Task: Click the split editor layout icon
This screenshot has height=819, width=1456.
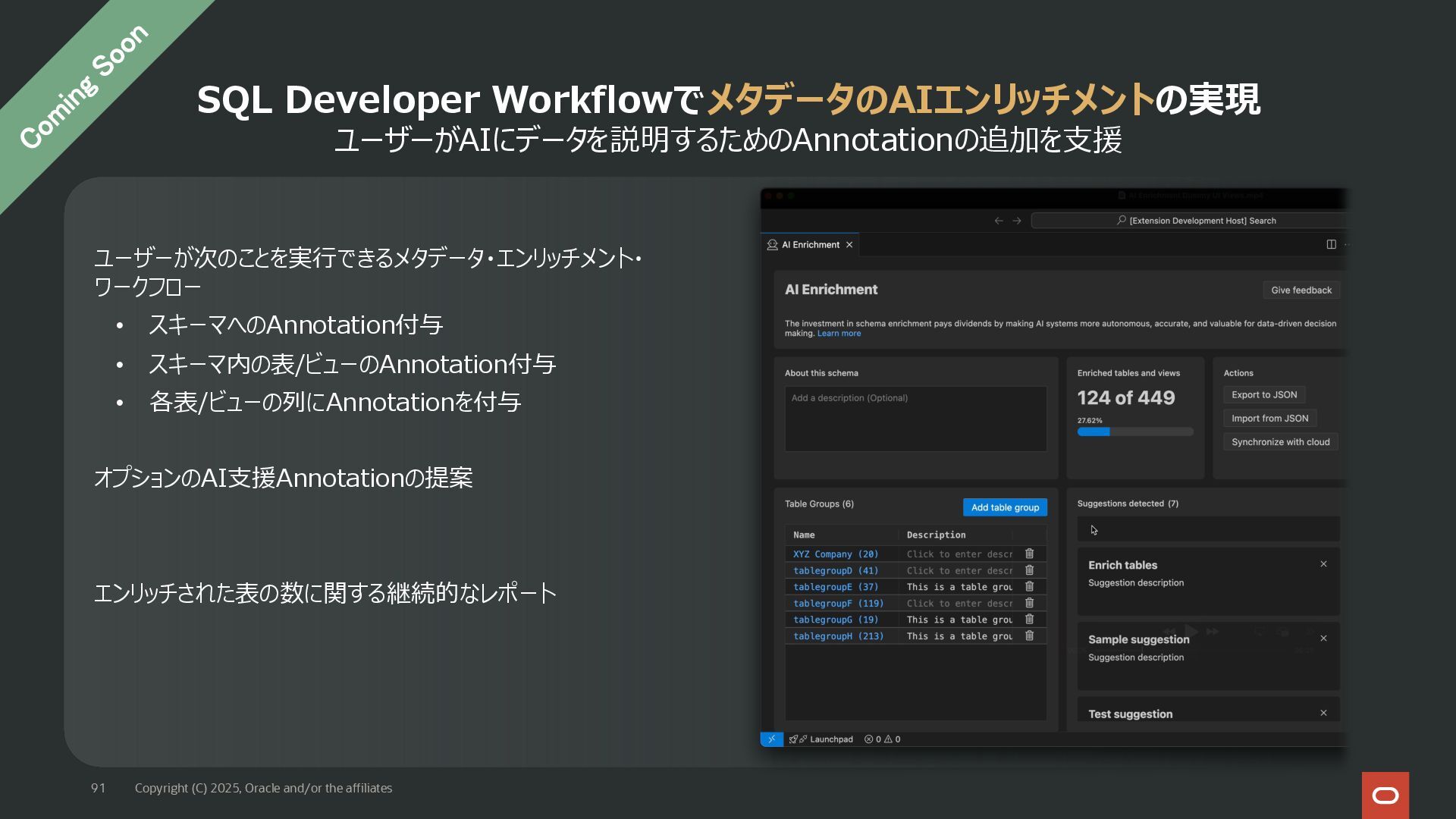Action: [x=1331, y=244]
